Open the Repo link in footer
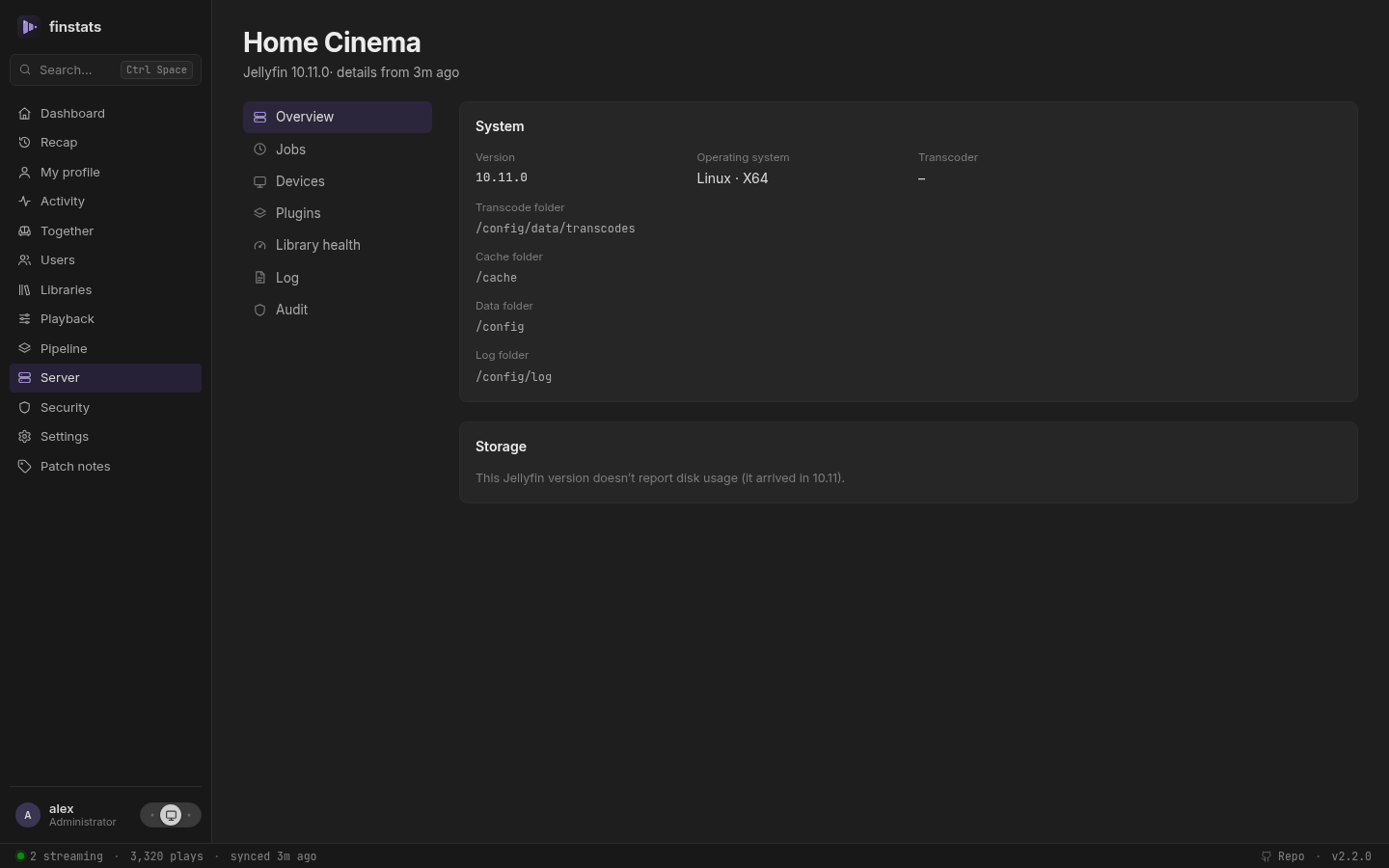This screenshot has height=868, width=1389. [x=1283, y=856]
